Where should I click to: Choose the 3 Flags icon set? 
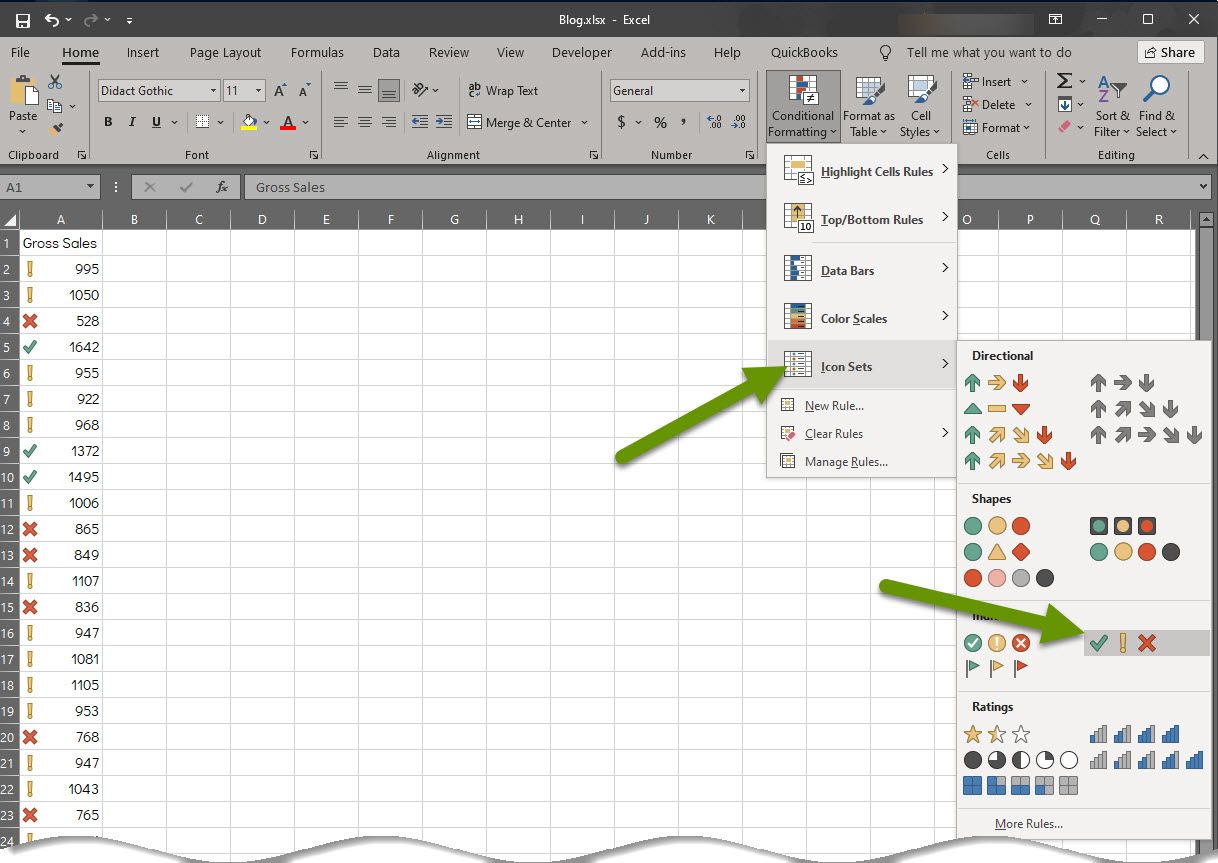(x=996, y=668)
